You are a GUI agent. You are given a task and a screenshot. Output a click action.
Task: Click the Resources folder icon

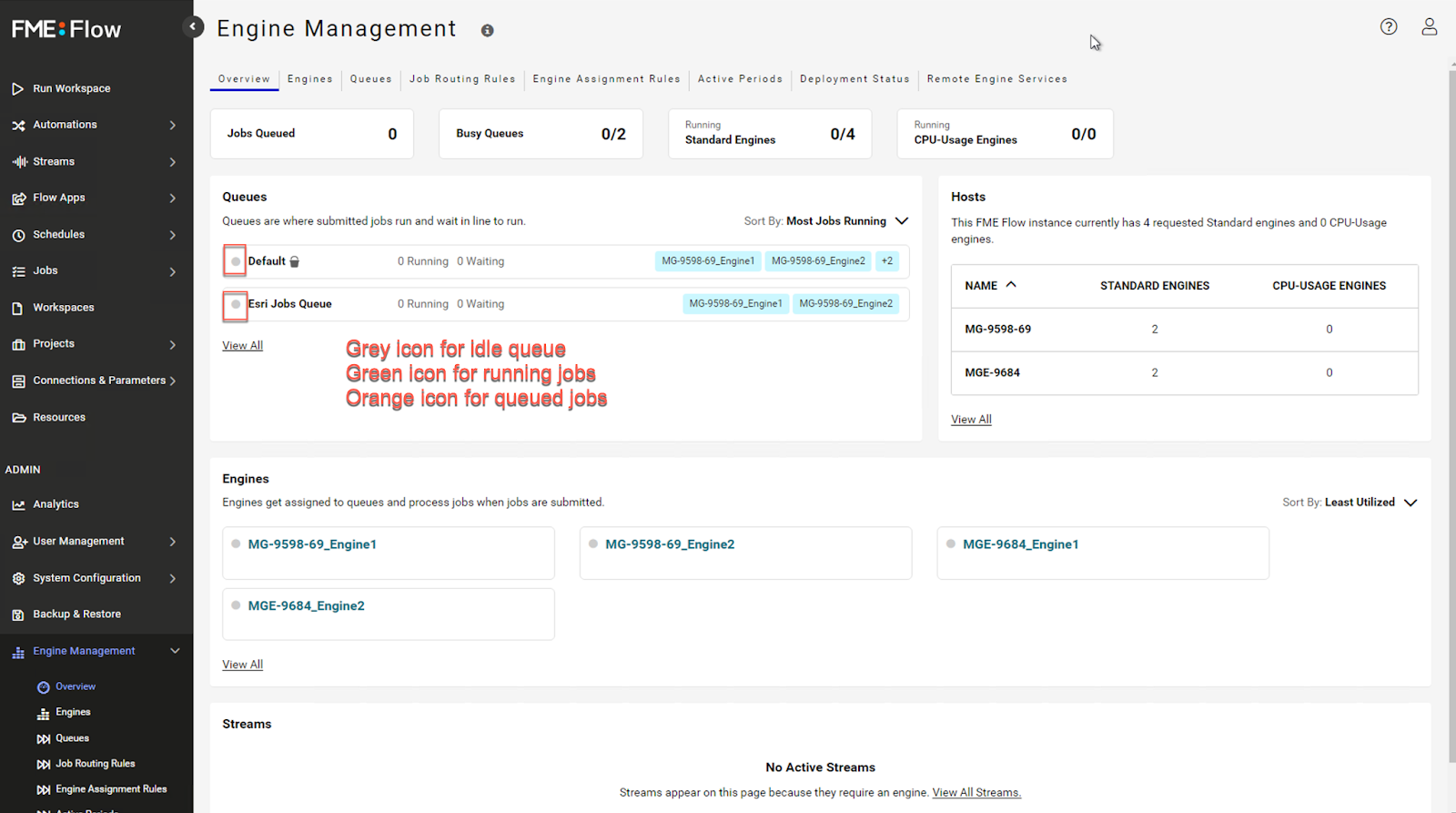click(18, 418)
